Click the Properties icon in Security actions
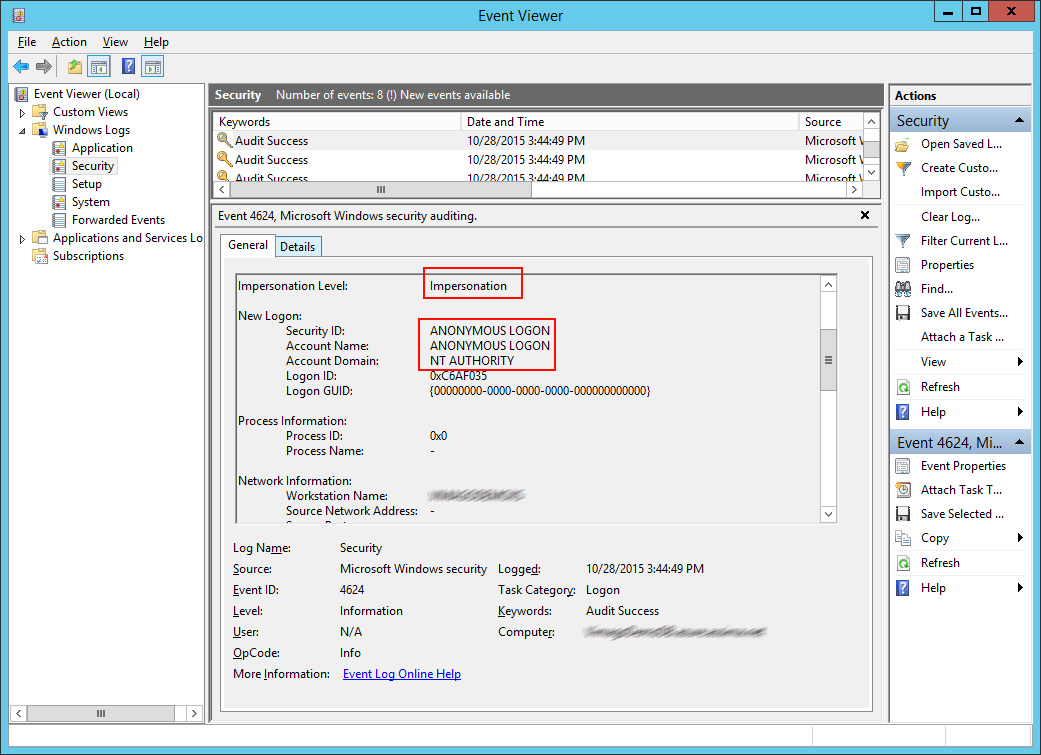This screenshot has height=755, width=1041. tap(903, 266)
